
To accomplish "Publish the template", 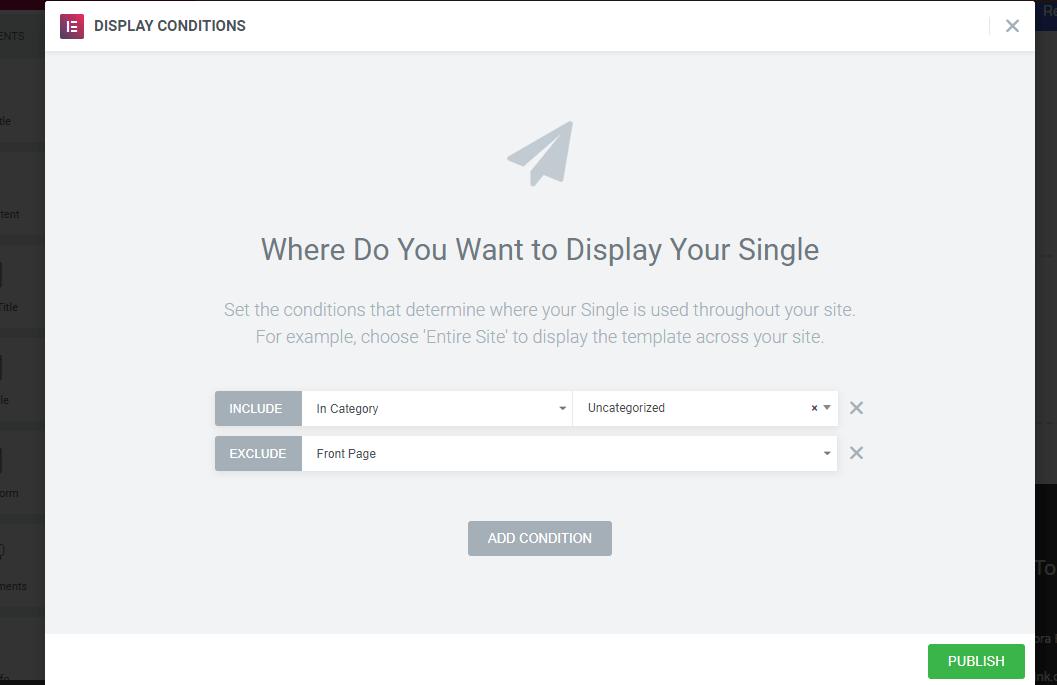I will tap(976, 661).
